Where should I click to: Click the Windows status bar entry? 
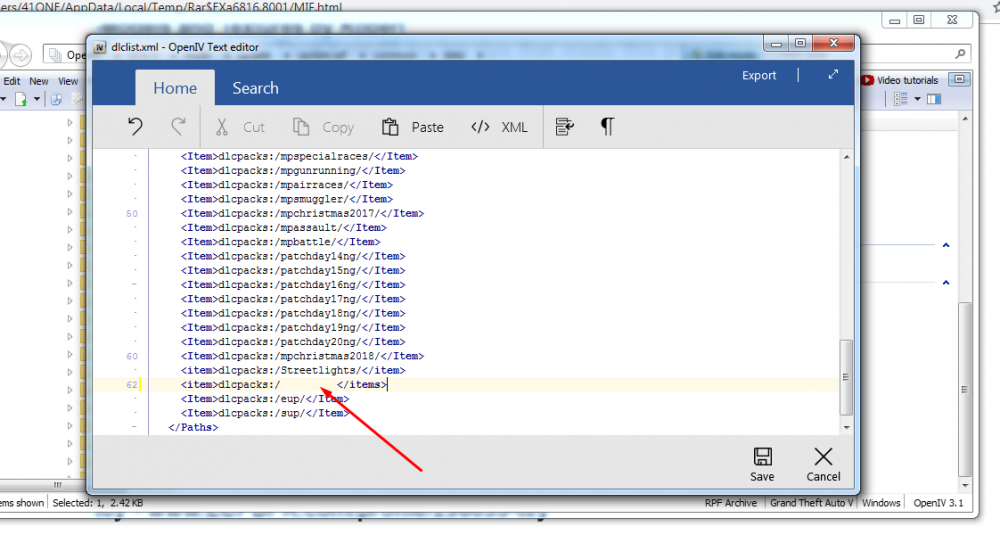click(881, 503)
